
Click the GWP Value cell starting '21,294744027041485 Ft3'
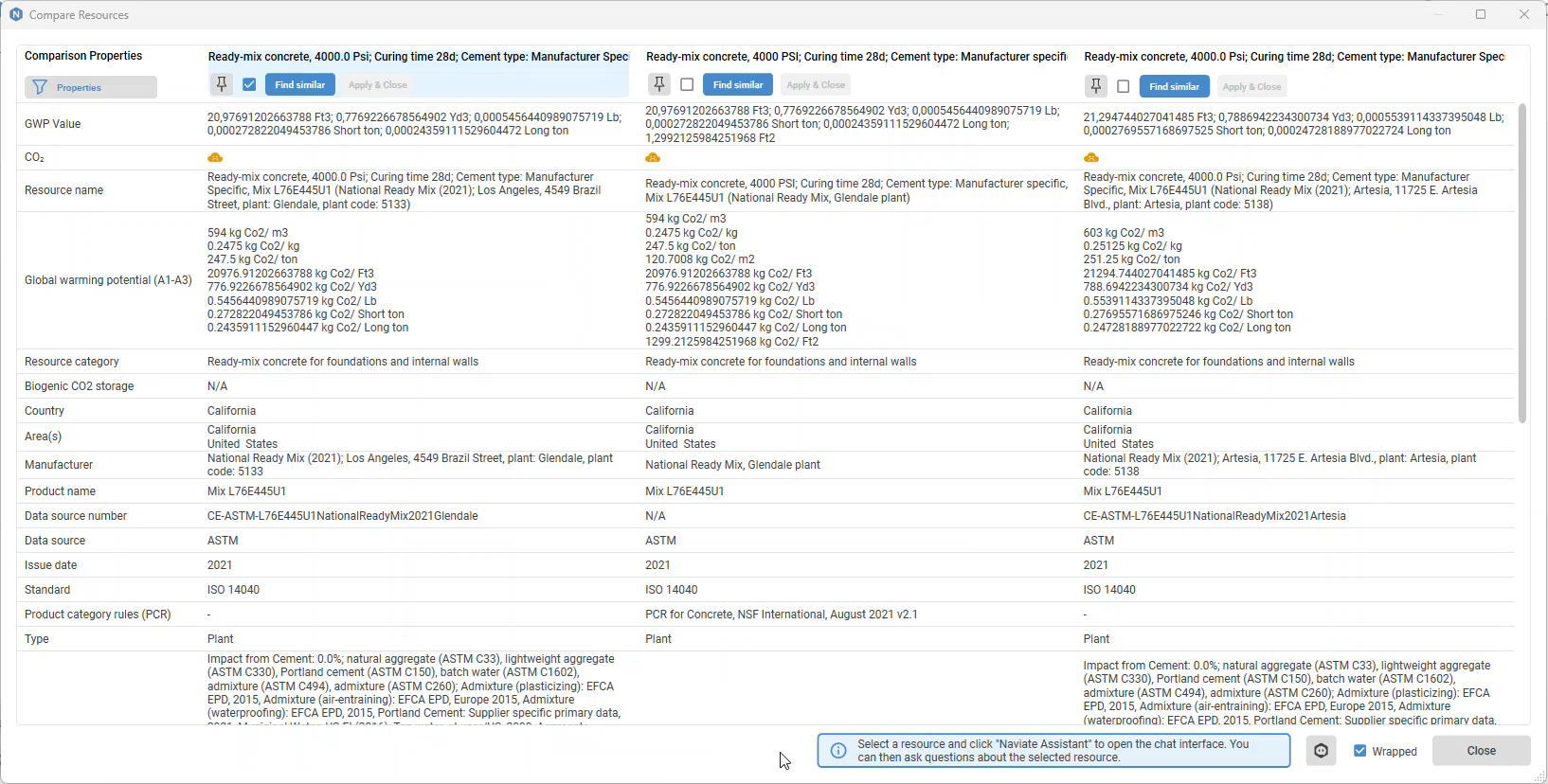click(x=1294, y=124)
